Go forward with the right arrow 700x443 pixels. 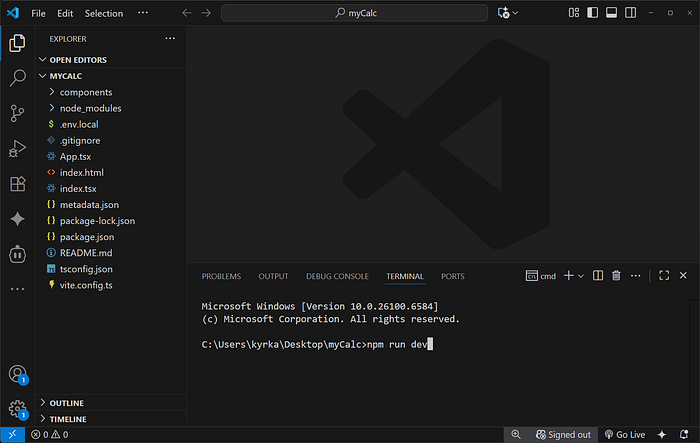[206, 13]
